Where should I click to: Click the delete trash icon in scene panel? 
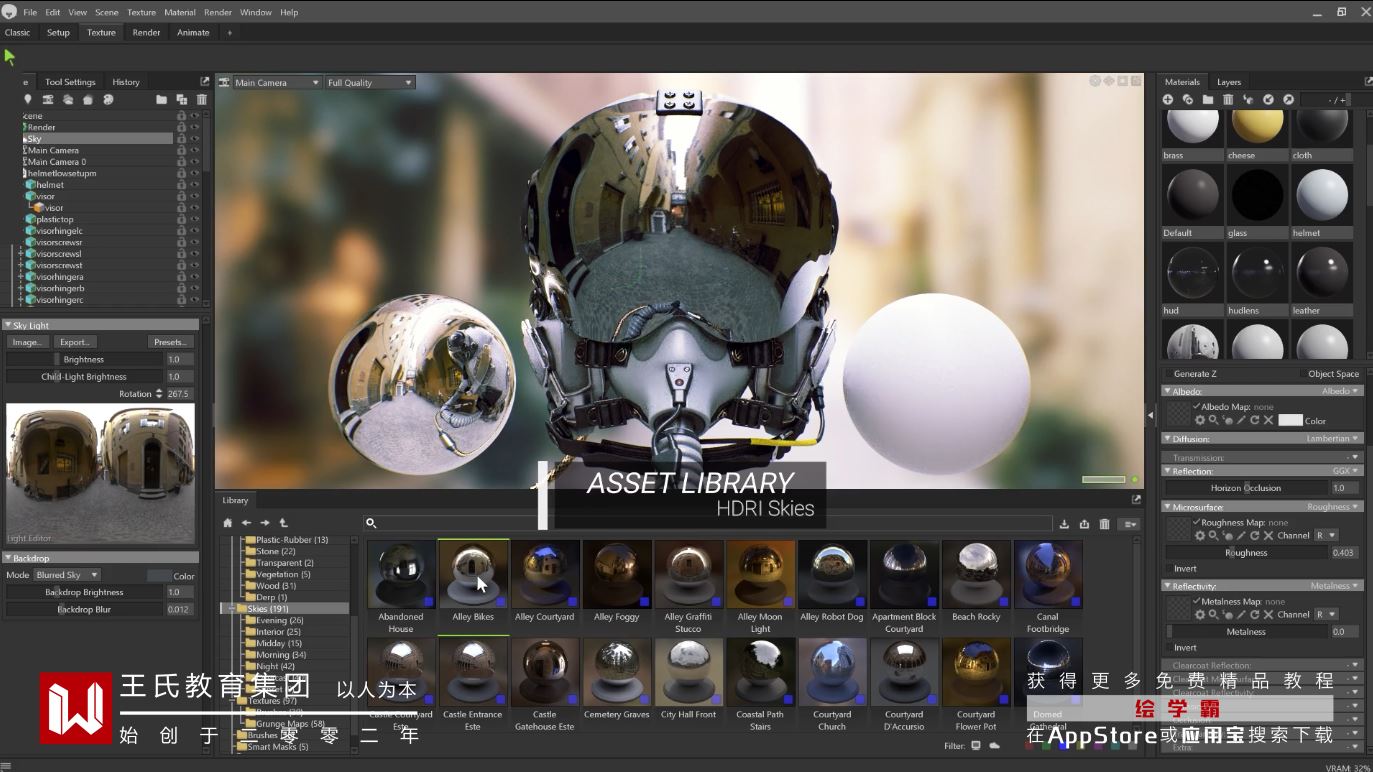click(201, 100)
